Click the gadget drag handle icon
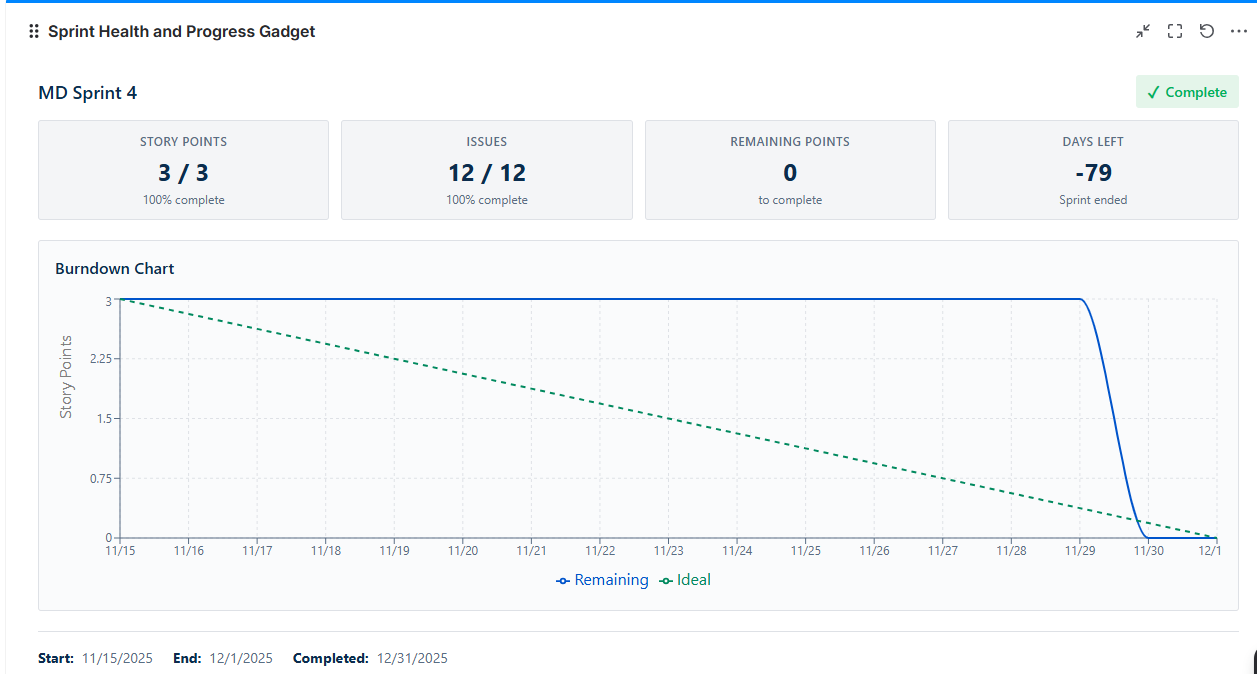Screen dimensions: 1257x674 (x=34, y=32)
